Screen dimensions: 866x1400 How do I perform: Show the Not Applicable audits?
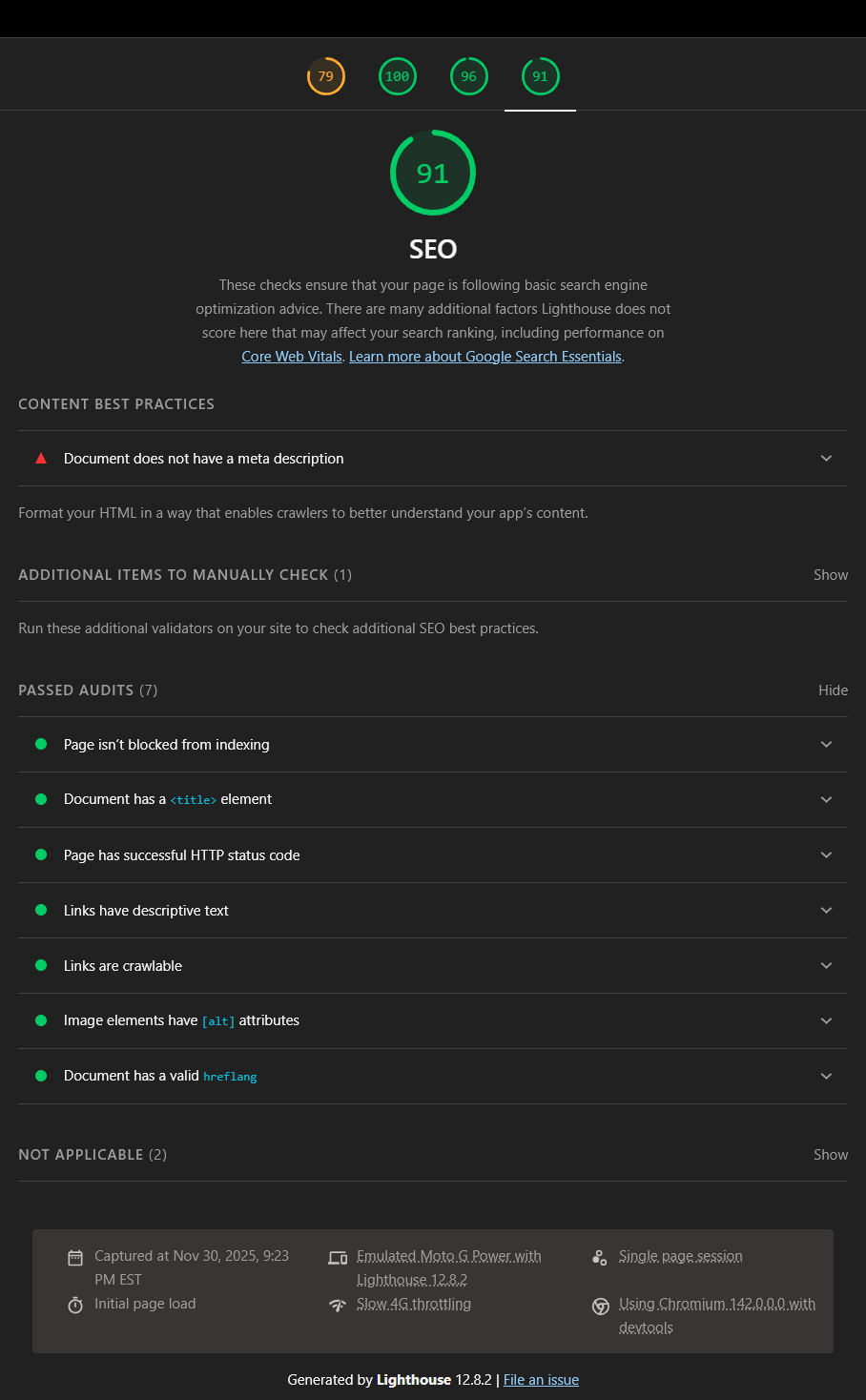830,1155
